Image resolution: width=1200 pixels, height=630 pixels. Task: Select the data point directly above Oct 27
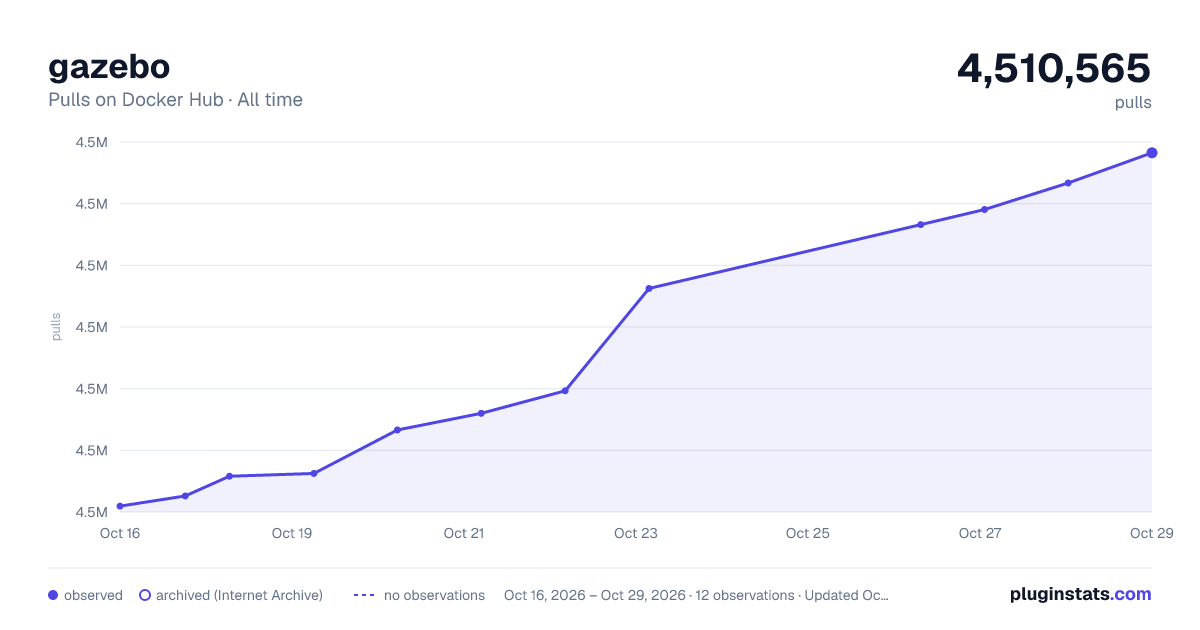click(985, 209)
